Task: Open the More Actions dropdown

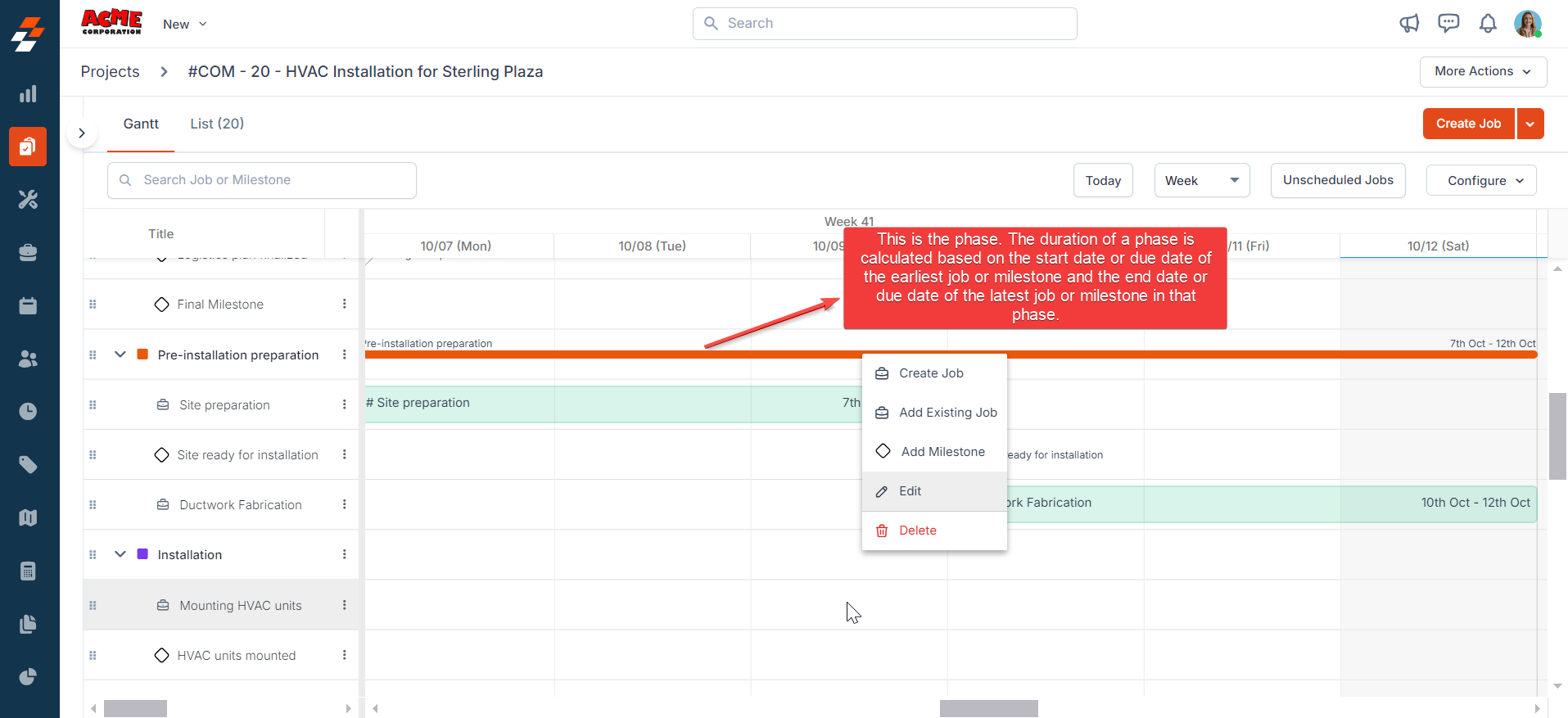Action: pyautogui.click(x=1482, y=72)
